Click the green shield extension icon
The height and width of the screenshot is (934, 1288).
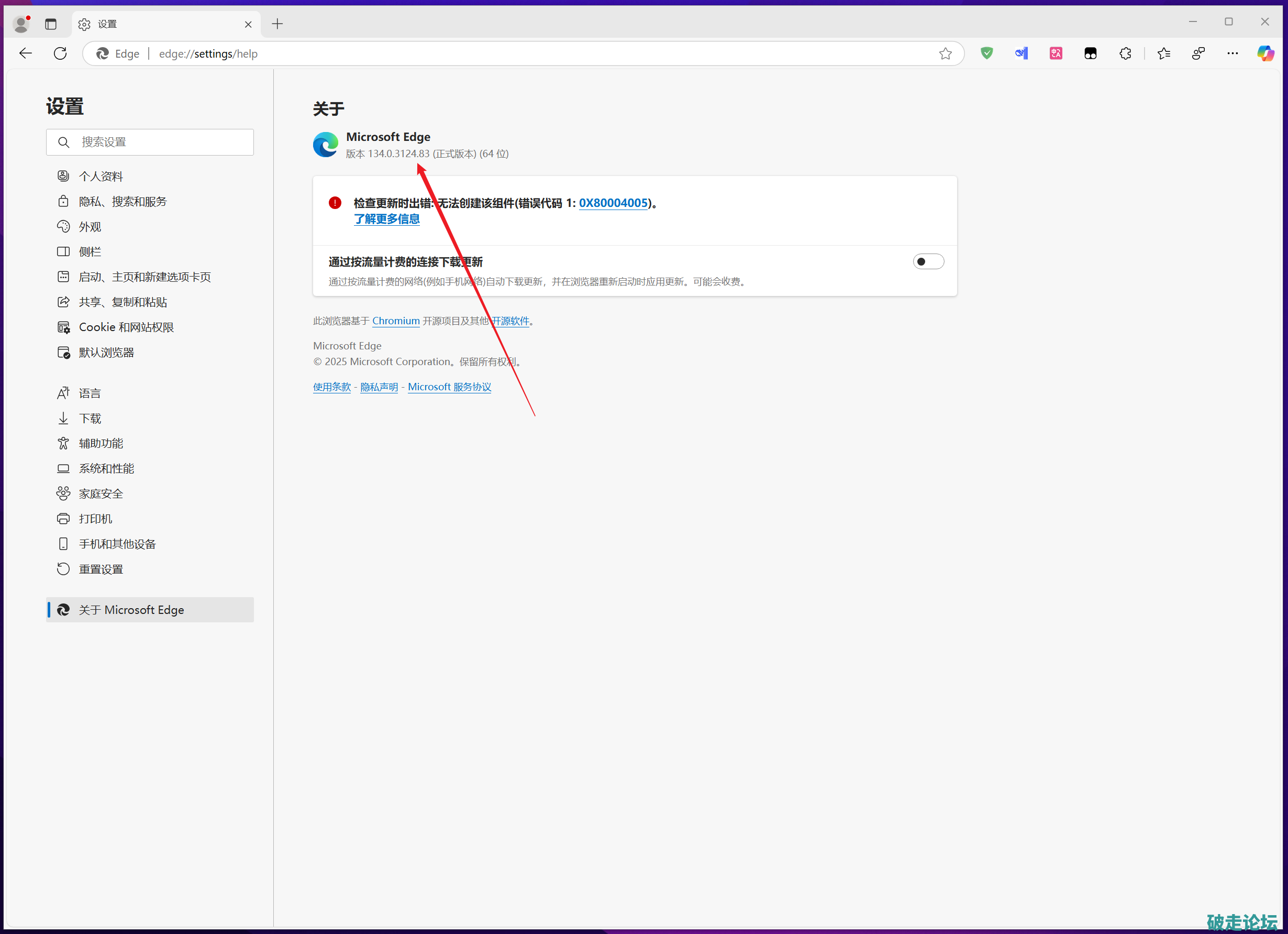(987, 53)
